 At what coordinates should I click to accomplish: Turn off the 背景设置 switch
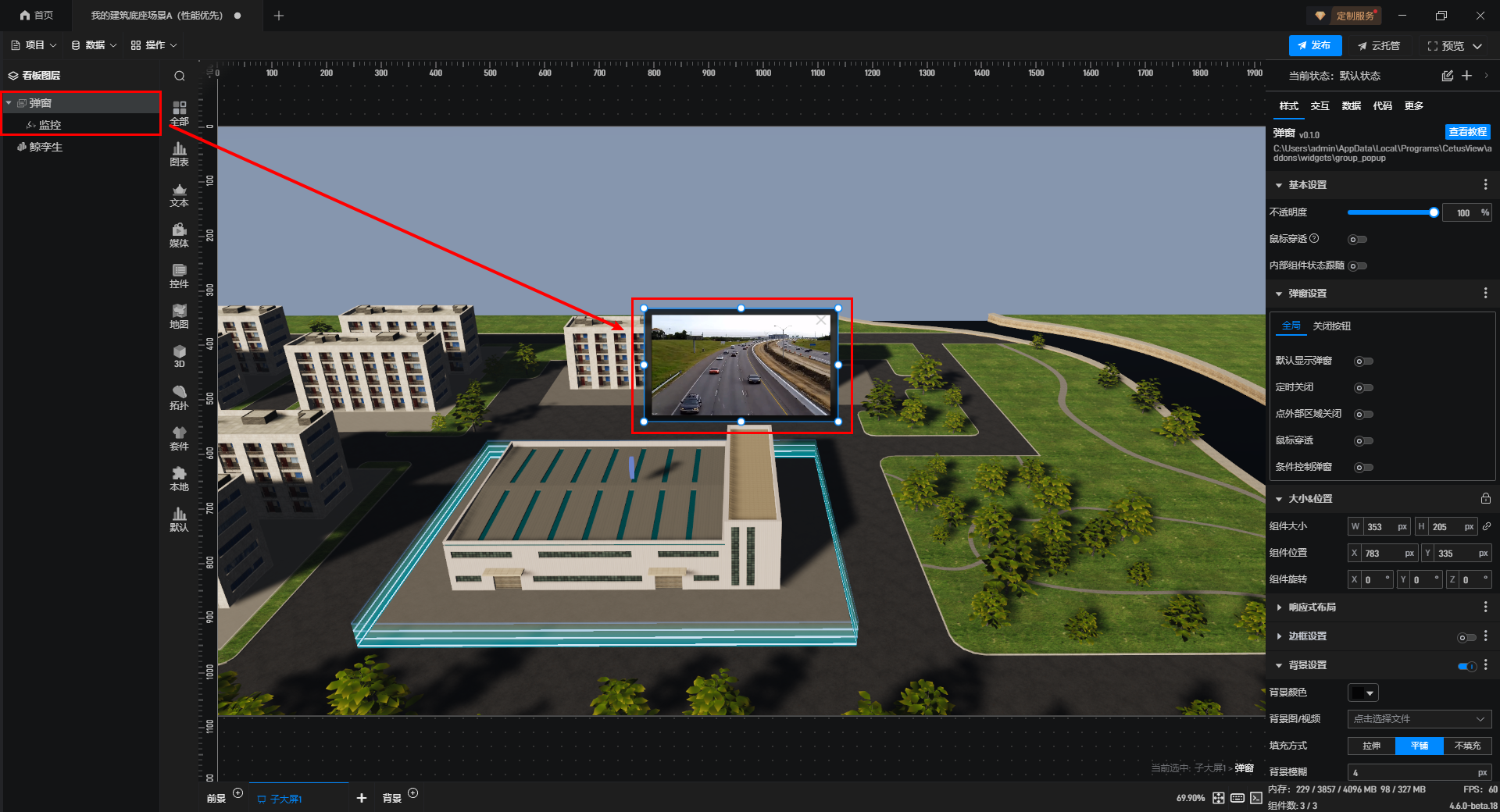point(1466,666)
